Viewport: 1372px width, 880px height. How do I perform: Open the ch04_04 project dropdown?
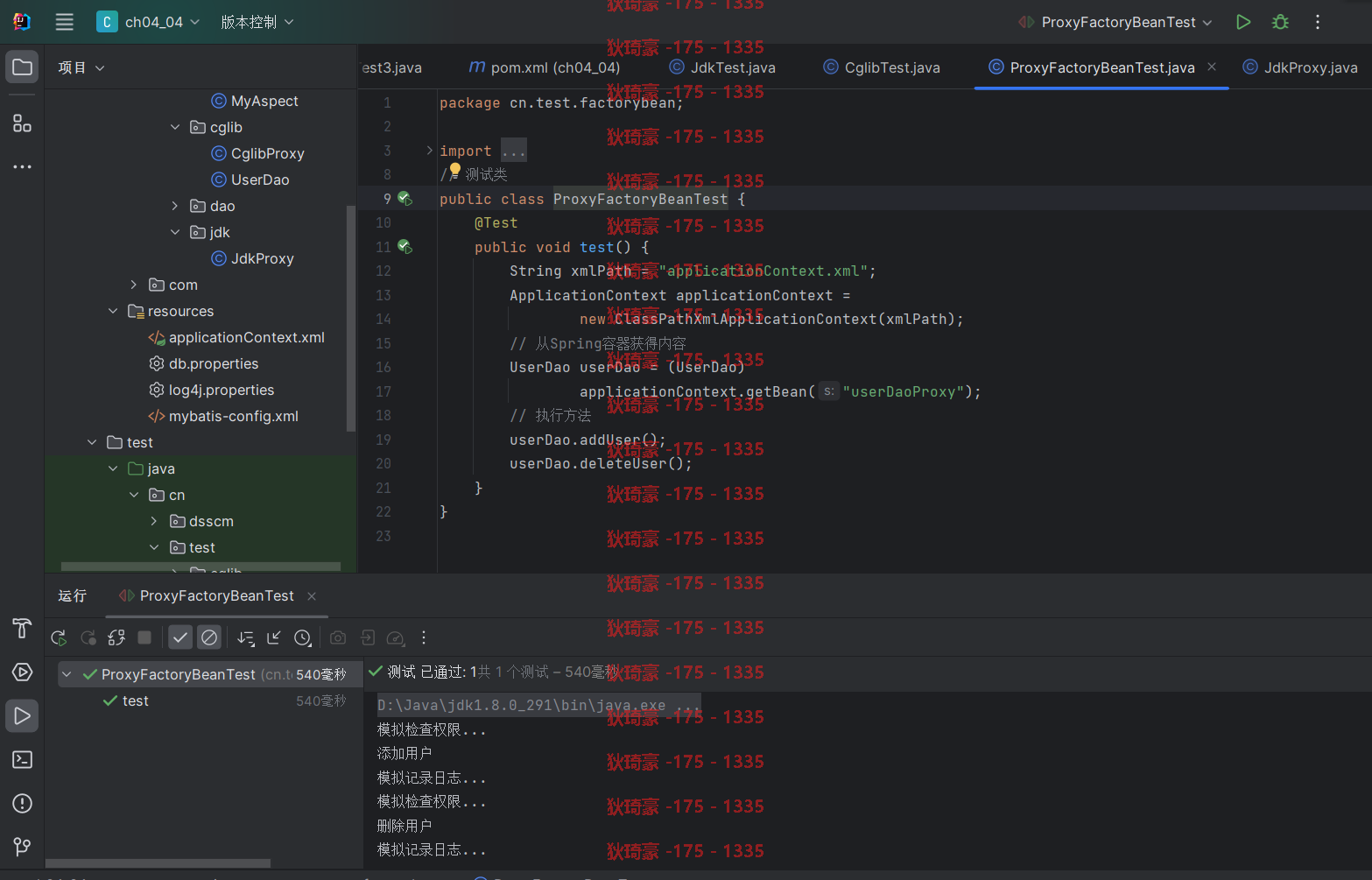pyautogui.click(x=148, y=22)
